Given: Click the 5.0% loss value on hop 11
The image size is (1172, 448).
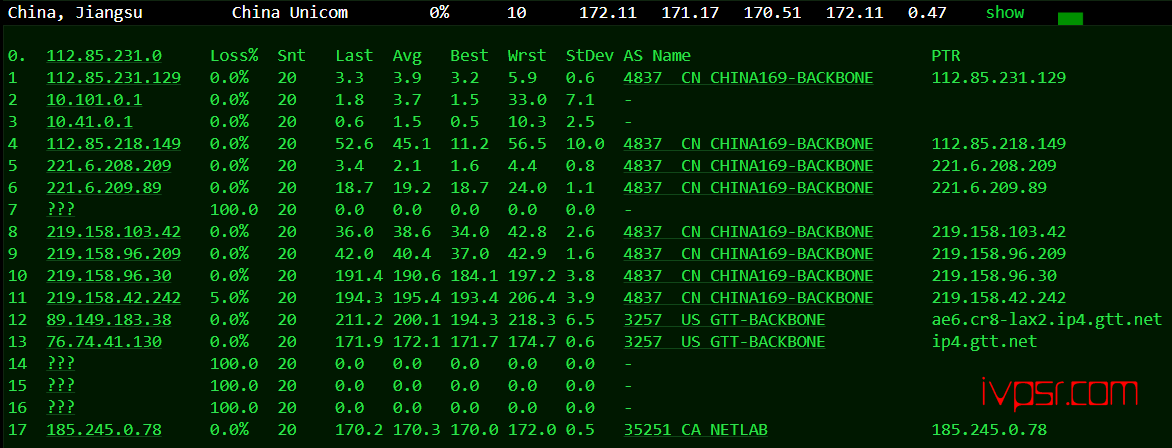Looking at the screenshot, I should pos(229,298).
